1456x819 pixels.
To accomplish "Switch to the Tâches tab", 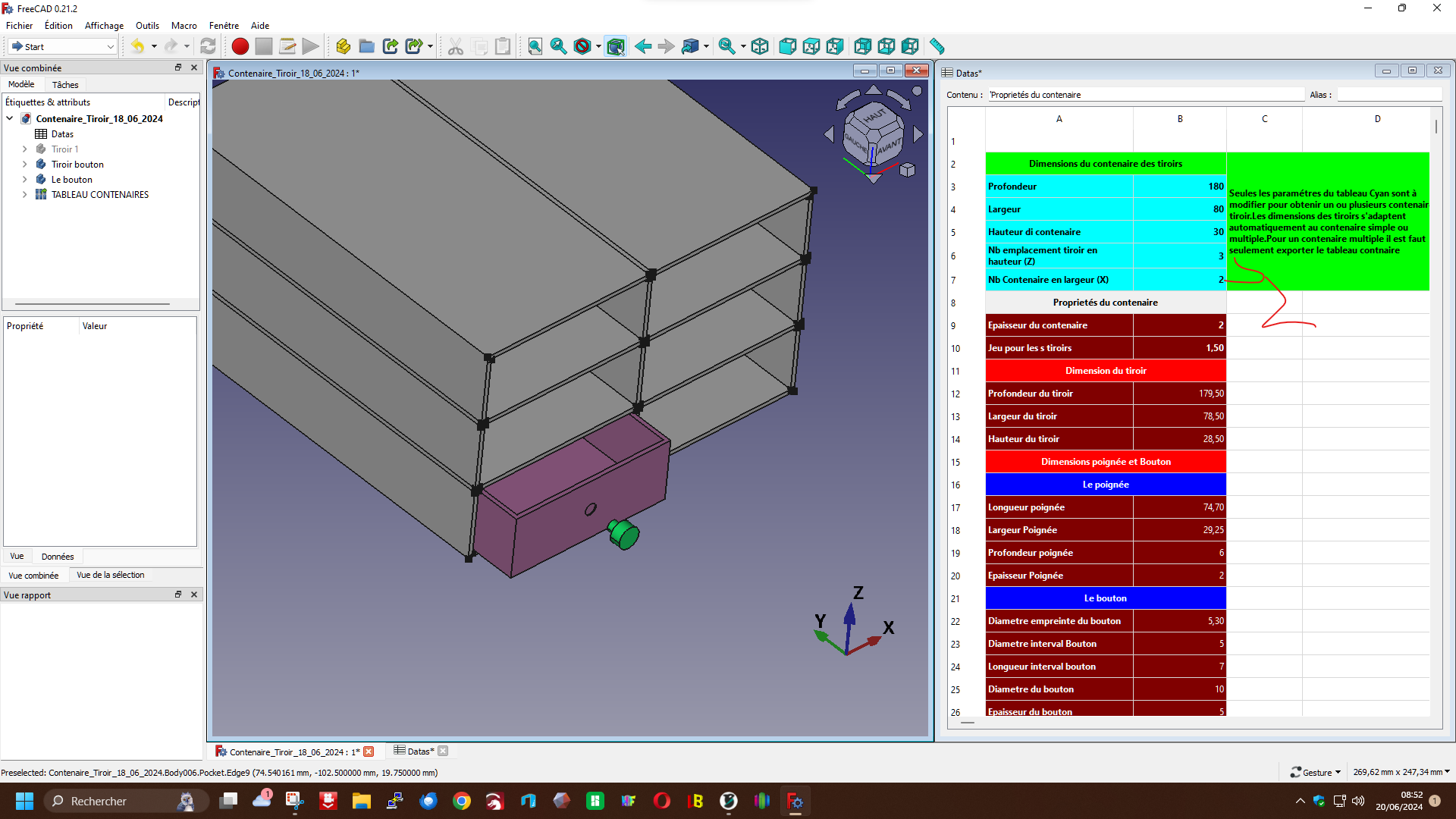I will [65, 85].
